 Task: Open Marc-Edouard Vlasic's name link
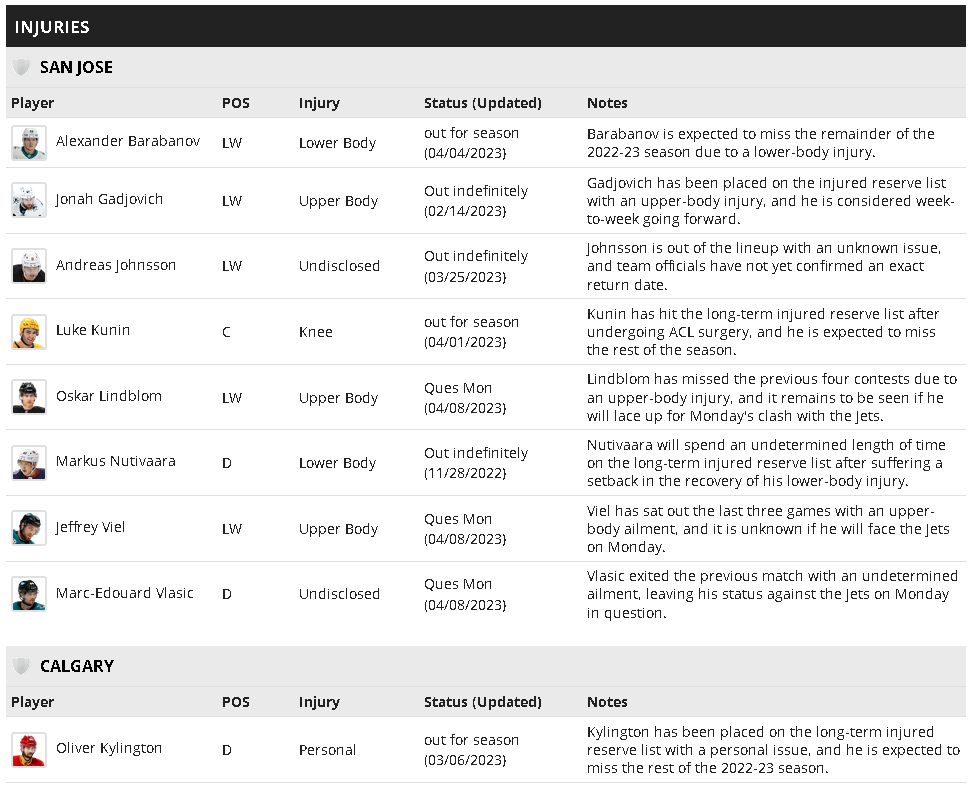click(125, 593)
